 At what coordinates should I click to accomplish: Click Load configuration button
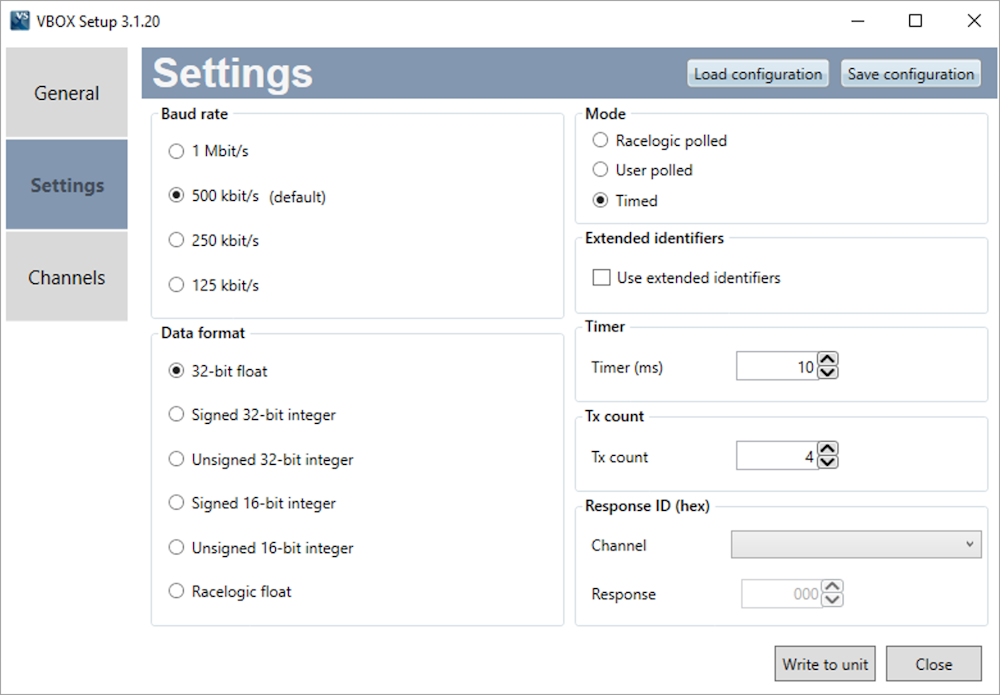(758, 74)
